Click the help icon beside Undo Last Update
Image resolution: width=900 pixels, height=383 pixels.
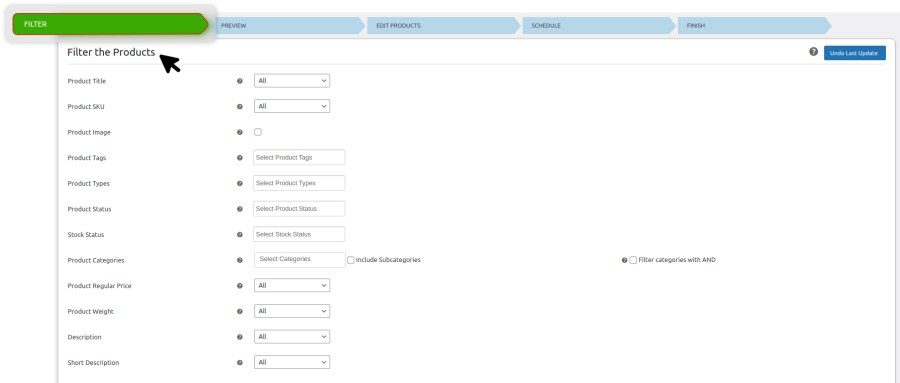[x=813, y=52]
